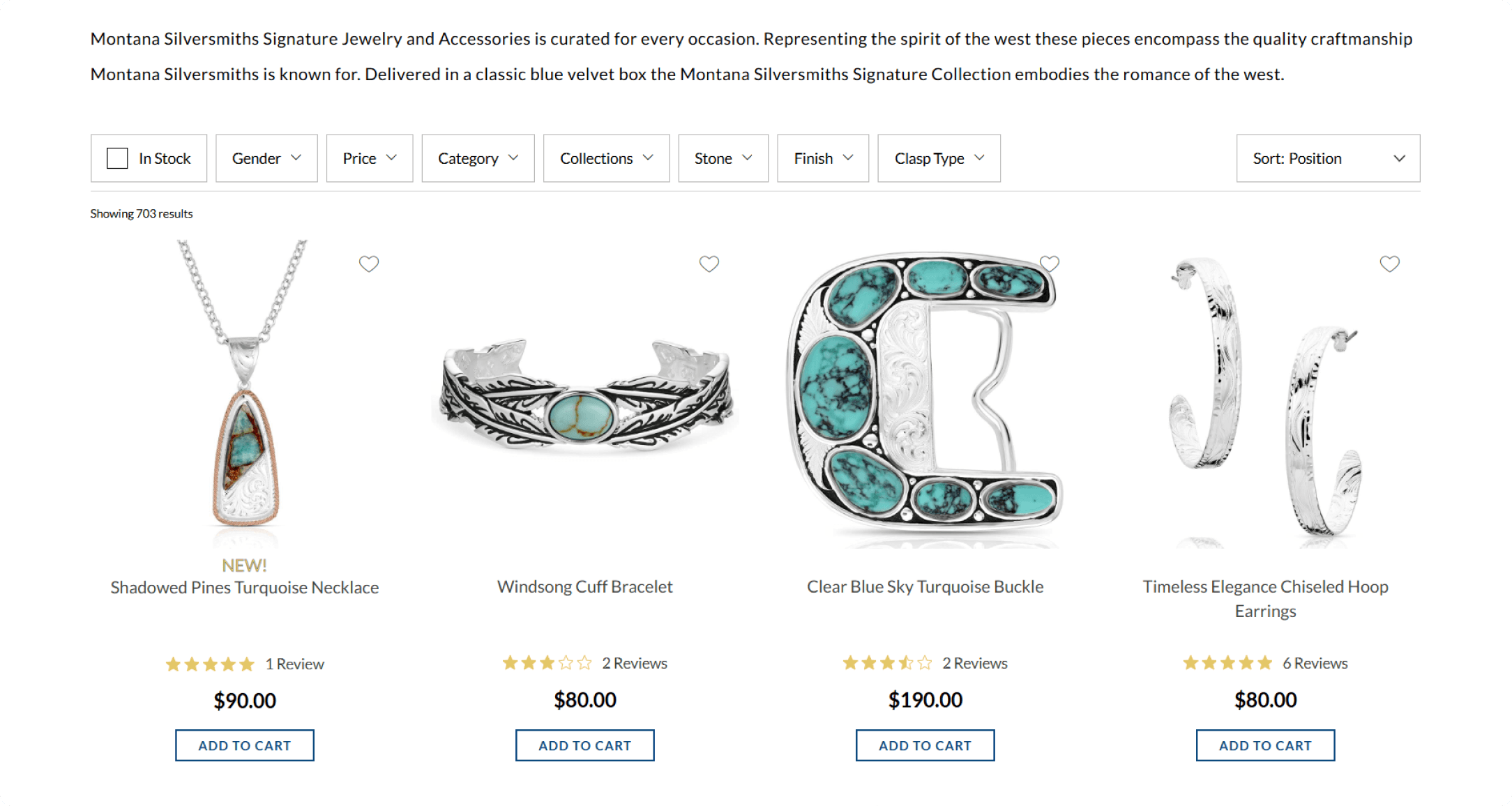Expand the Collections filter
The image size is (1512, 806).
click(x=605, y=158)
